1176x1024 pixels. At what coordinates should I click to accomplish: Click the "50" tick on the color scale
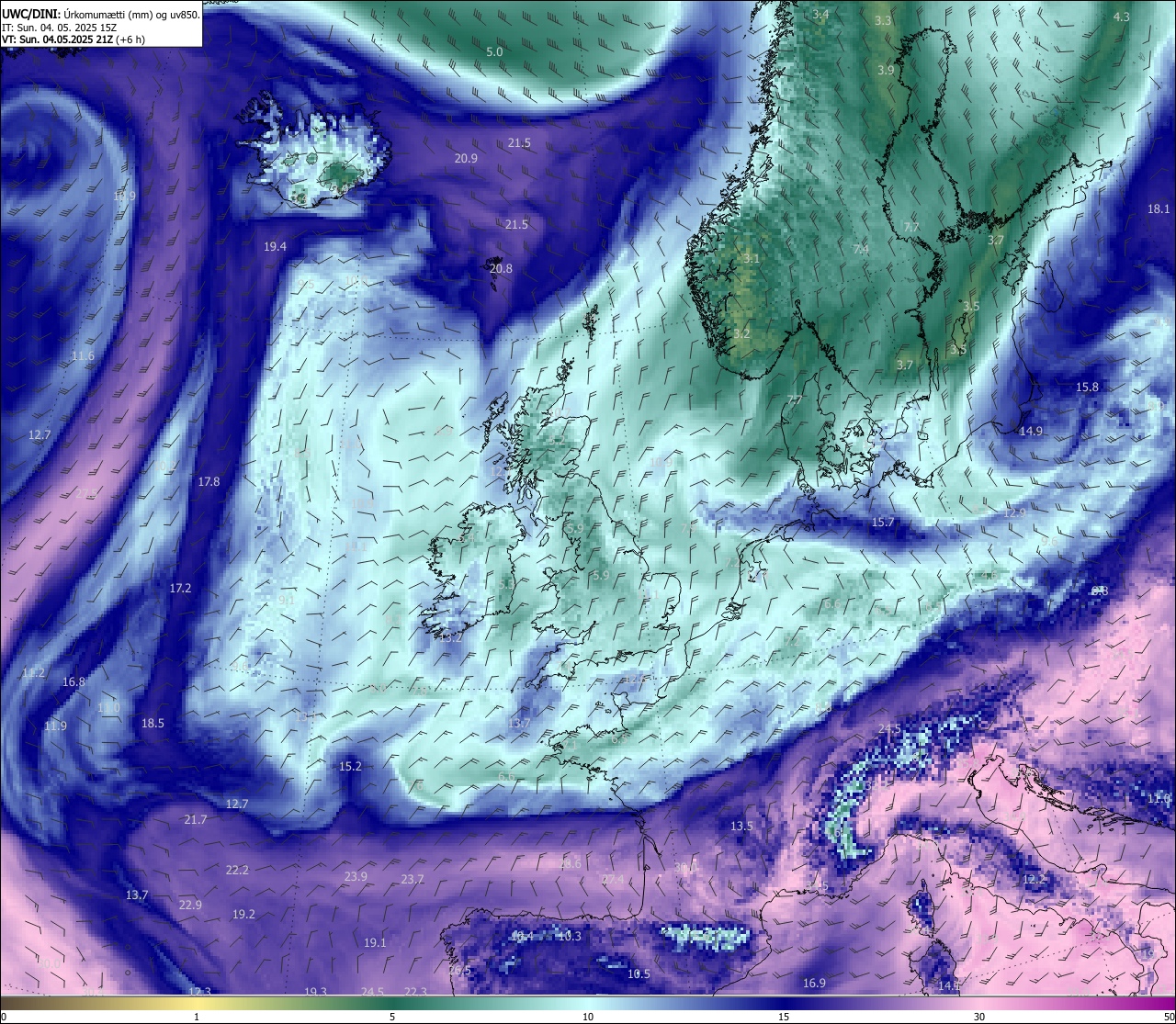1168,1017
